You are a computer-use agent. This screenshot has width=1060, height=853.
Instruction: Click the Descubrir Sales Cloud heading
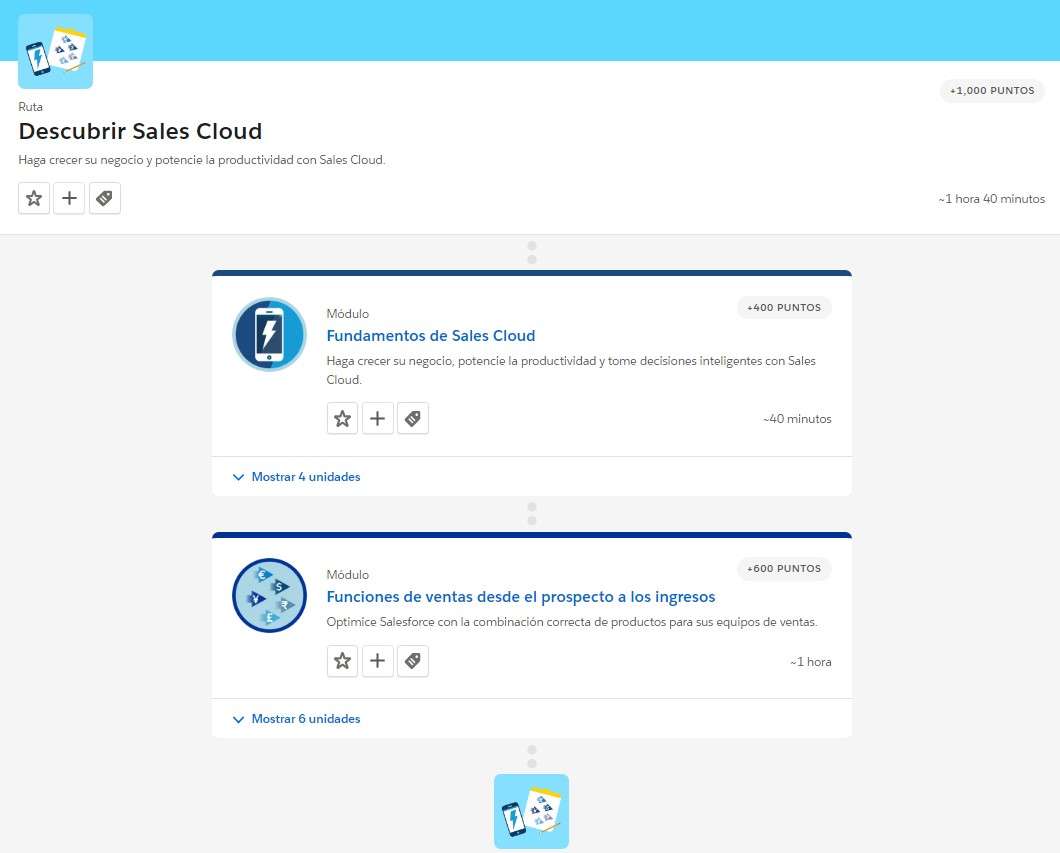coord(141,131)
